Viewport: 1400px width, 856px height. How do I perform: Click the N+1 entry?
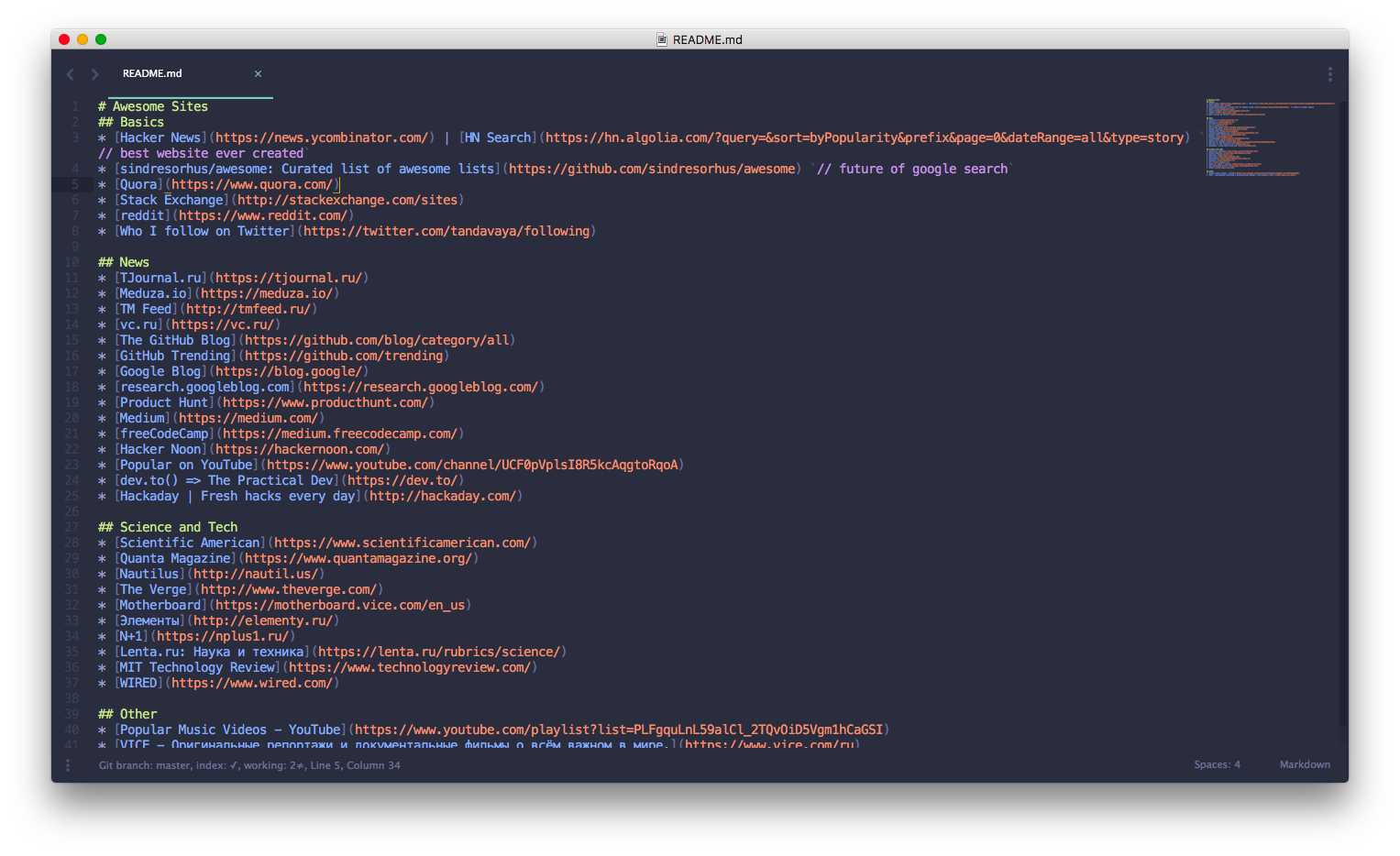coord(196,636)
